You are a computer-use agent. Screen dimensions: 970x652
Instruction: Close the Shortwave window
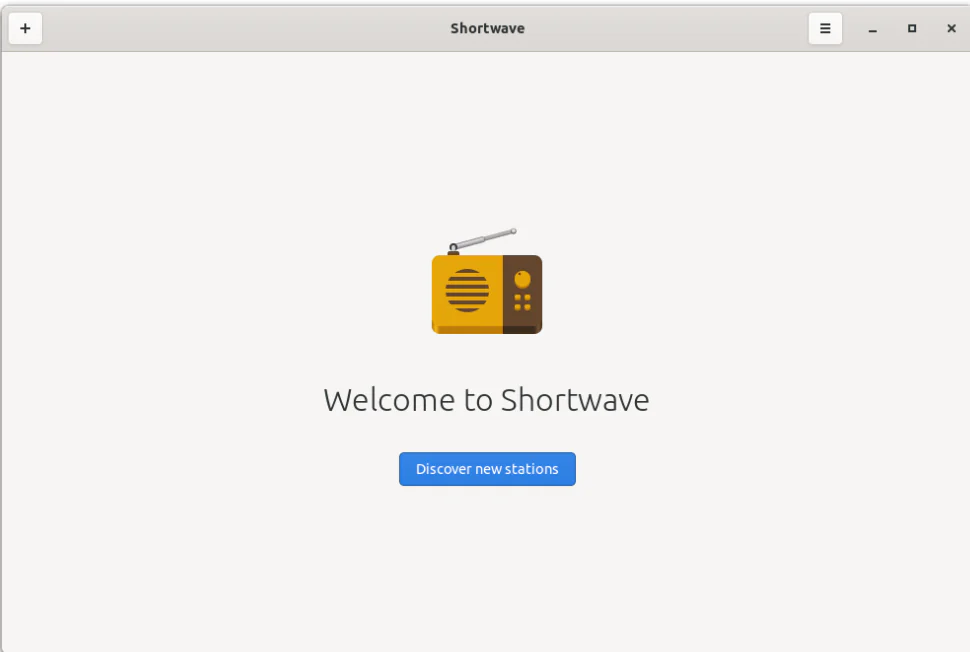point(951,28)
